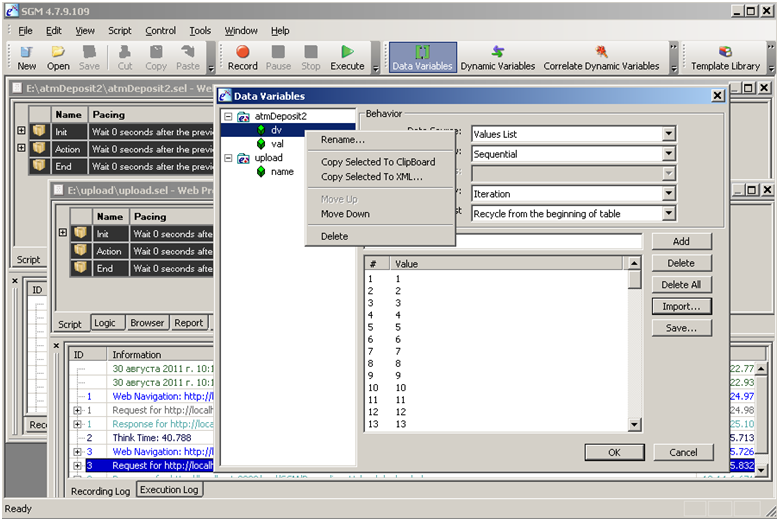Screen dimensions: 779x521
Task: Click the Import... button
Action: (680, 306)
